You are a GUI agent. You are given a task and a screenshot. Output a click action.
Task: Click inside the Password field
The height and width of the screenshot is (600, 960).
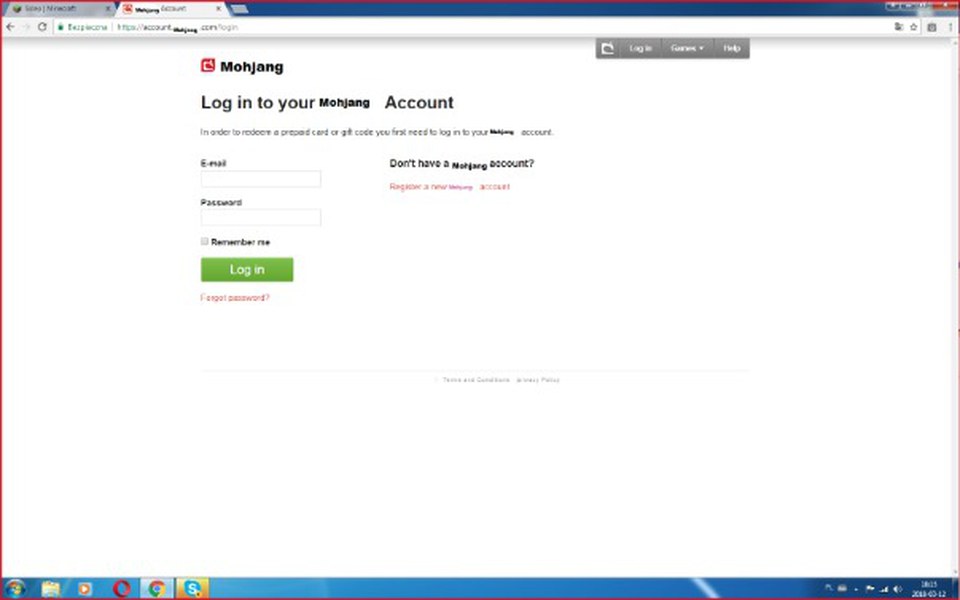pyautogui.click(x=261, y=218)
